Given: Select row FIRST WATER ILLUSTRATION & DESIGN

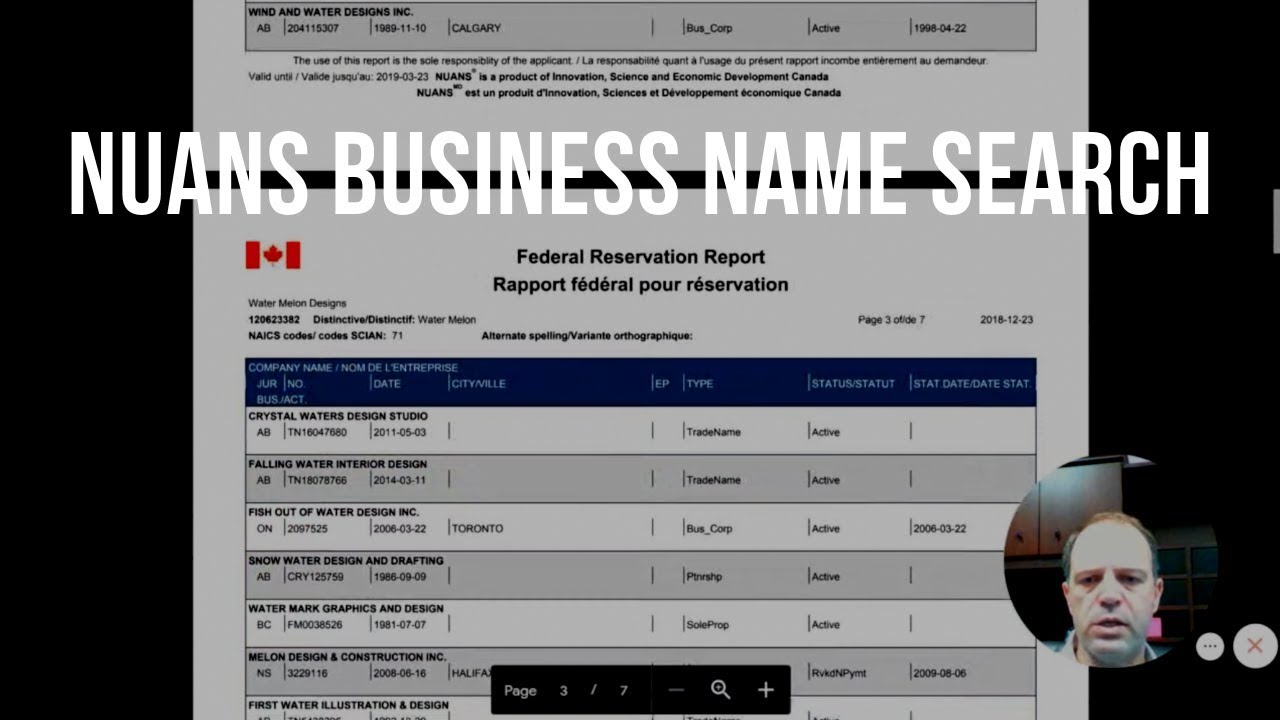Looking at the screenshot, I should point(640,708).
